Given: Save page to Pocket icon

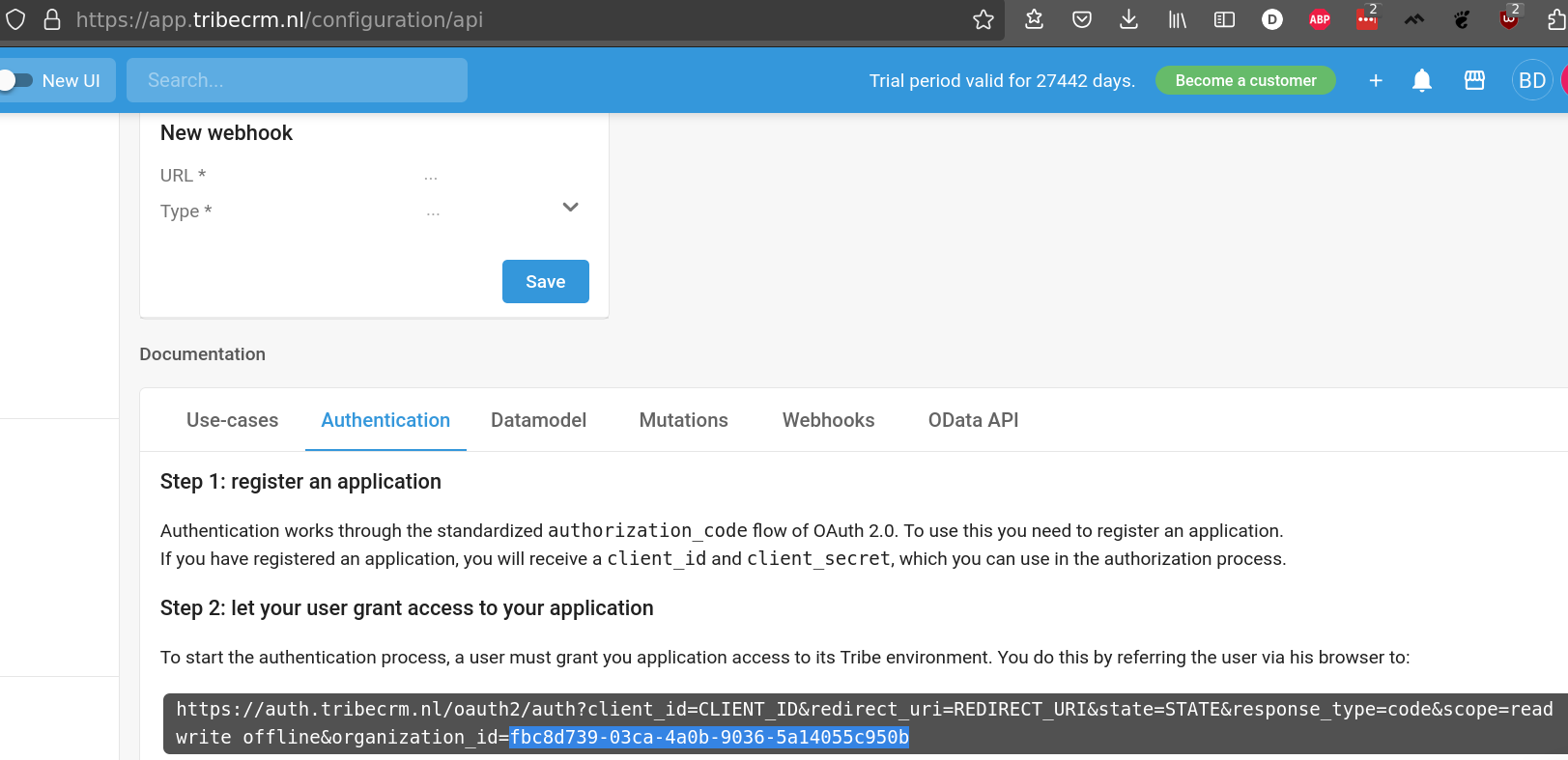Looking at the screenshot, I should click(1082, 19).
